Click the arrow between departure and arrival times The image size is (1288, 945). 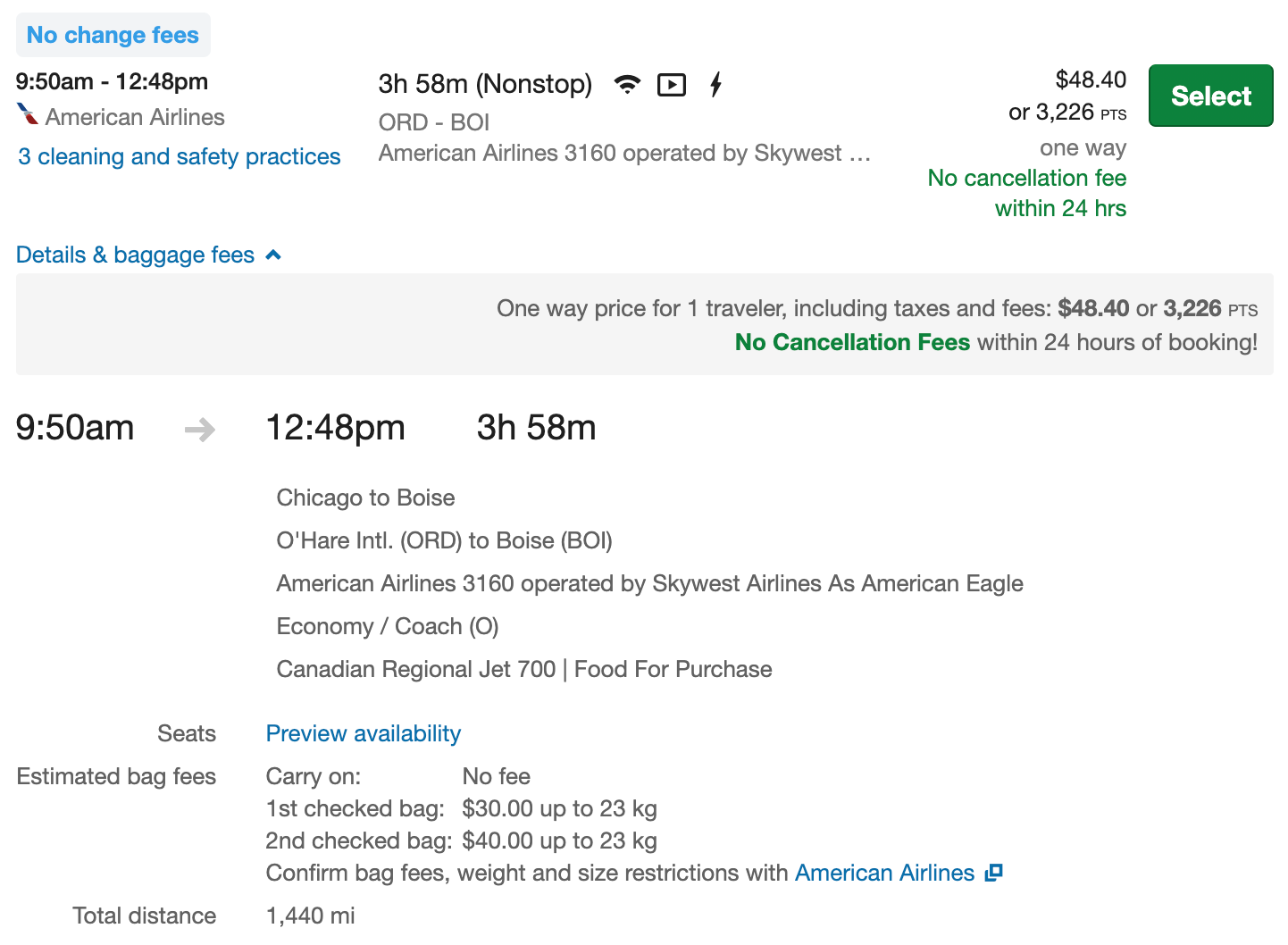pyautogui.click(x=200, y=430)
